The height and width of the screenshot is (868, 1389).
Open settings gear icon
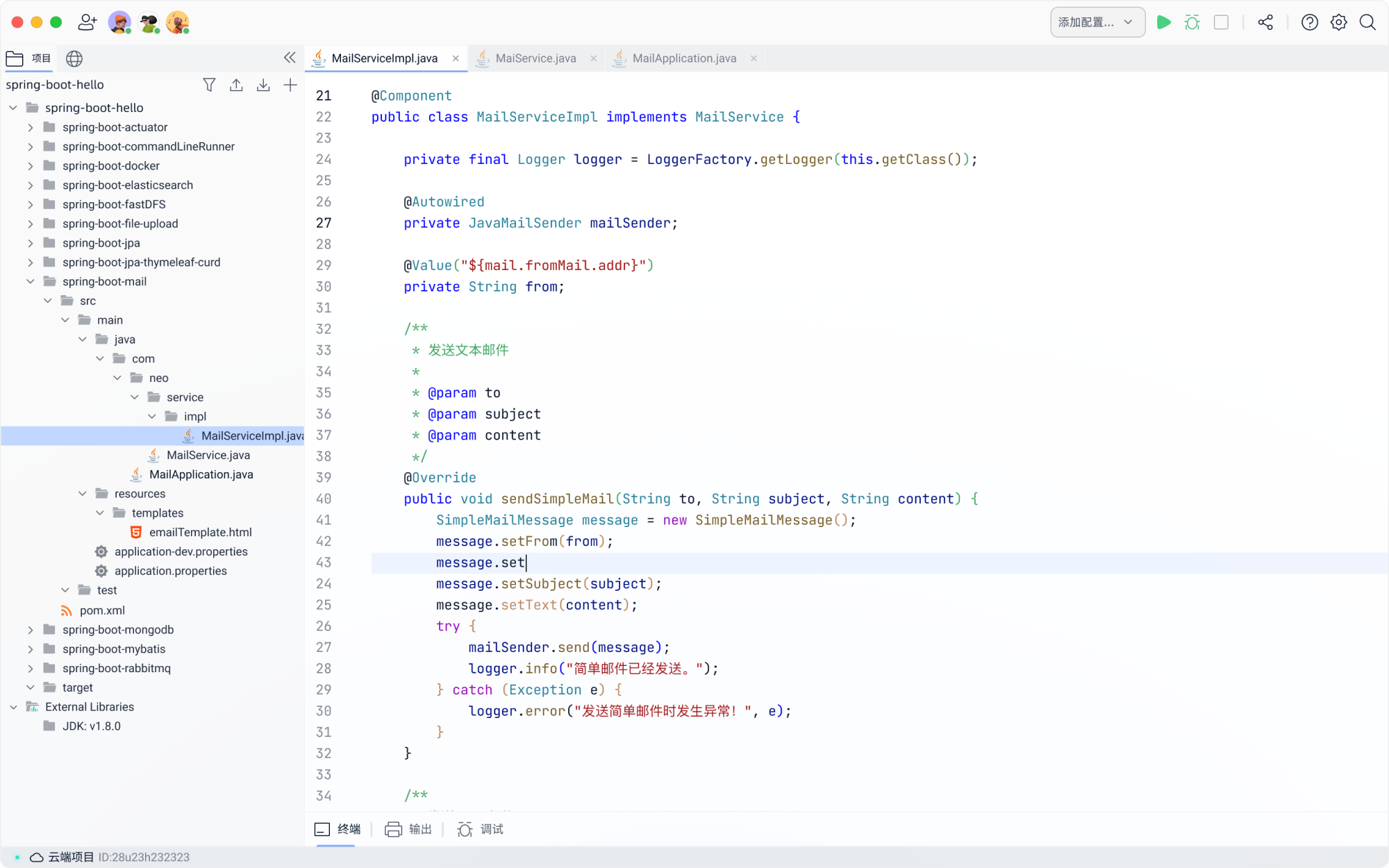pos(1339,22)
